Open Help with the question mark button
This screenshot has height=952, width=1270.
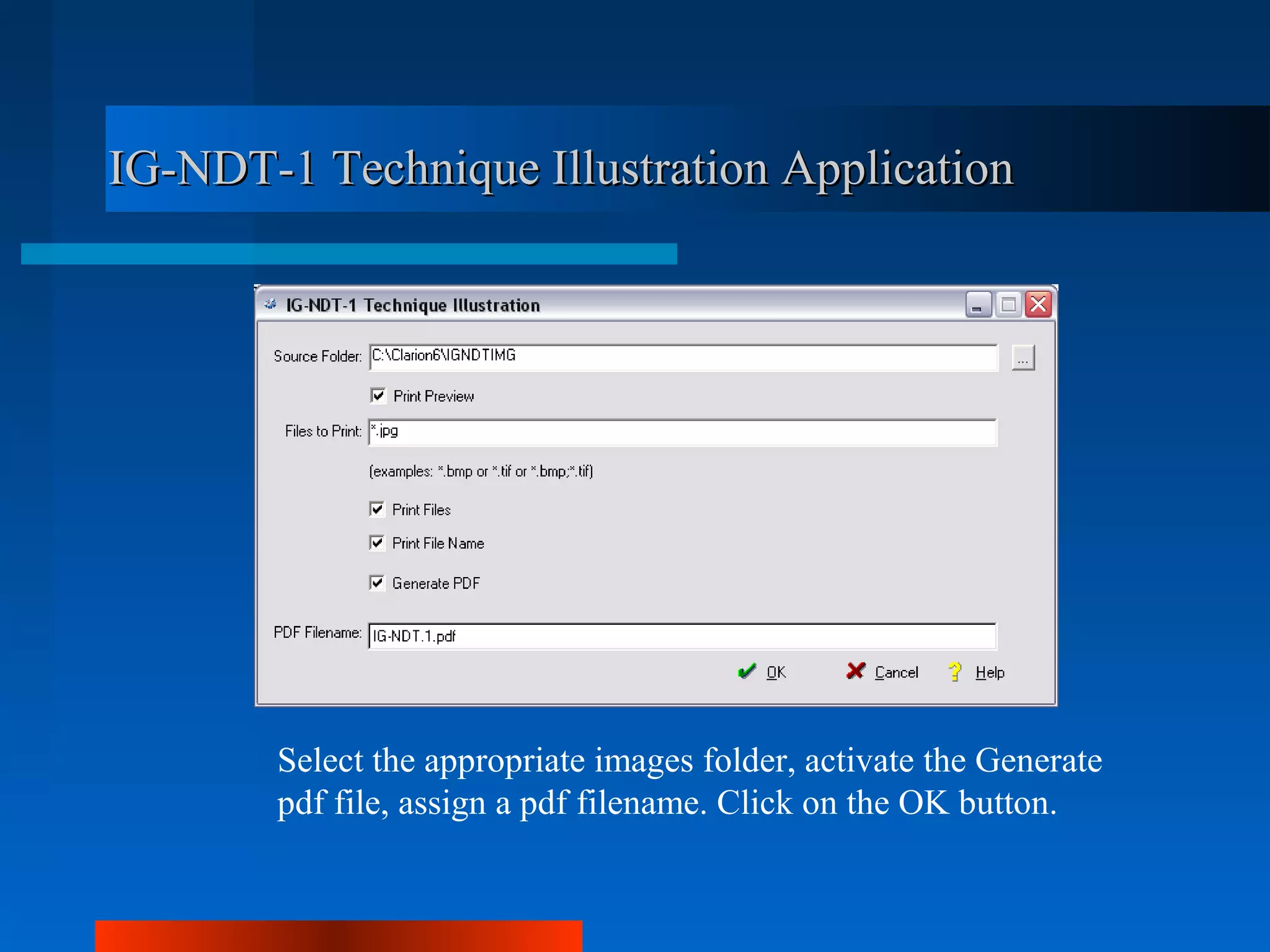976,672
